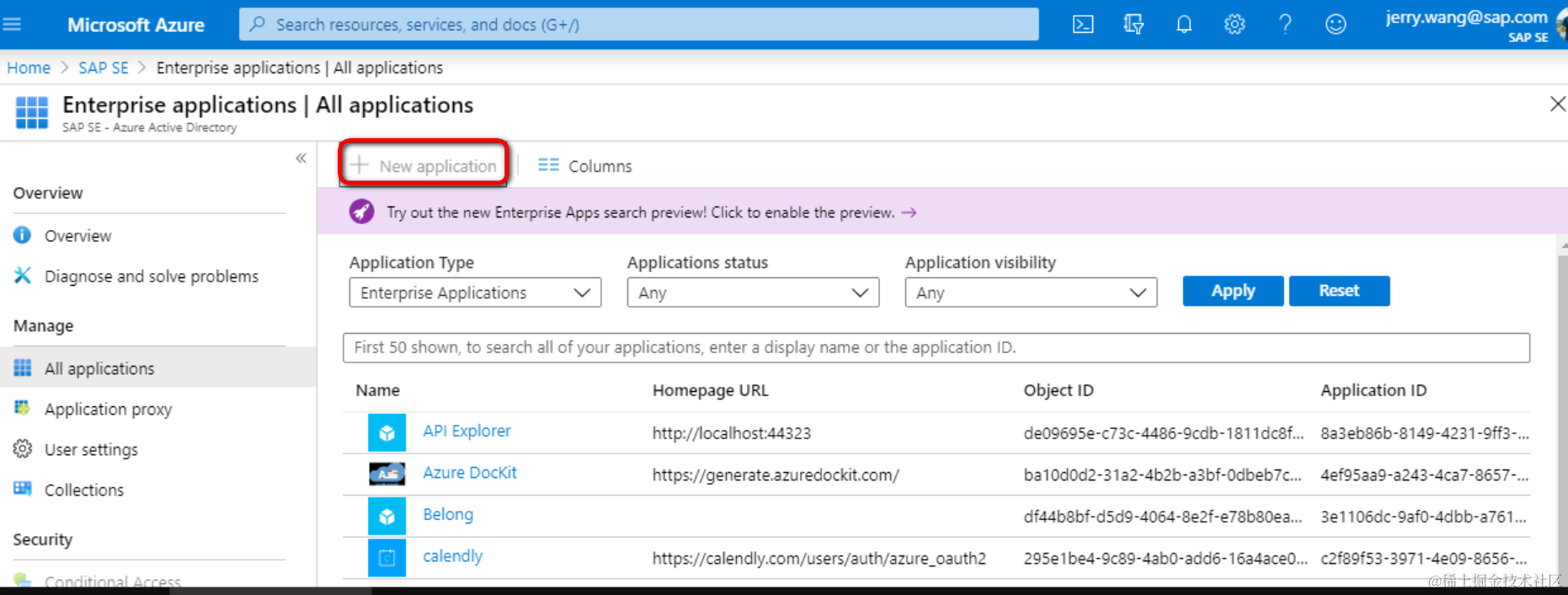Select All applications in the Manage section
Screen dimensions: 1568x595
pyautogui.click(x=99, y=368)
